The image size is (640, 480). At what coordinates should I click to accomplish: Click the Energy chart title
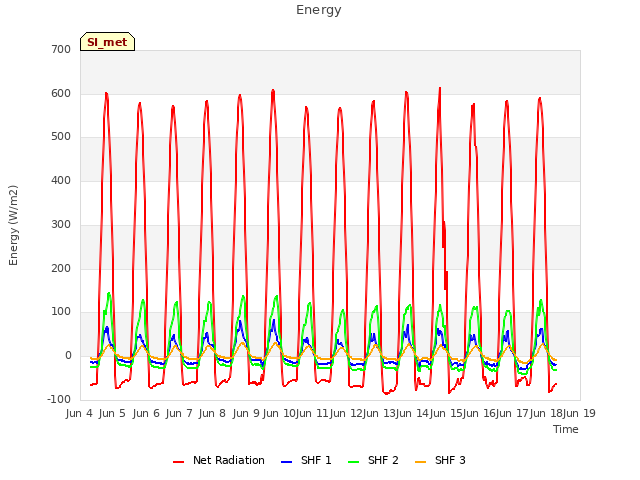tap(318, 10)
